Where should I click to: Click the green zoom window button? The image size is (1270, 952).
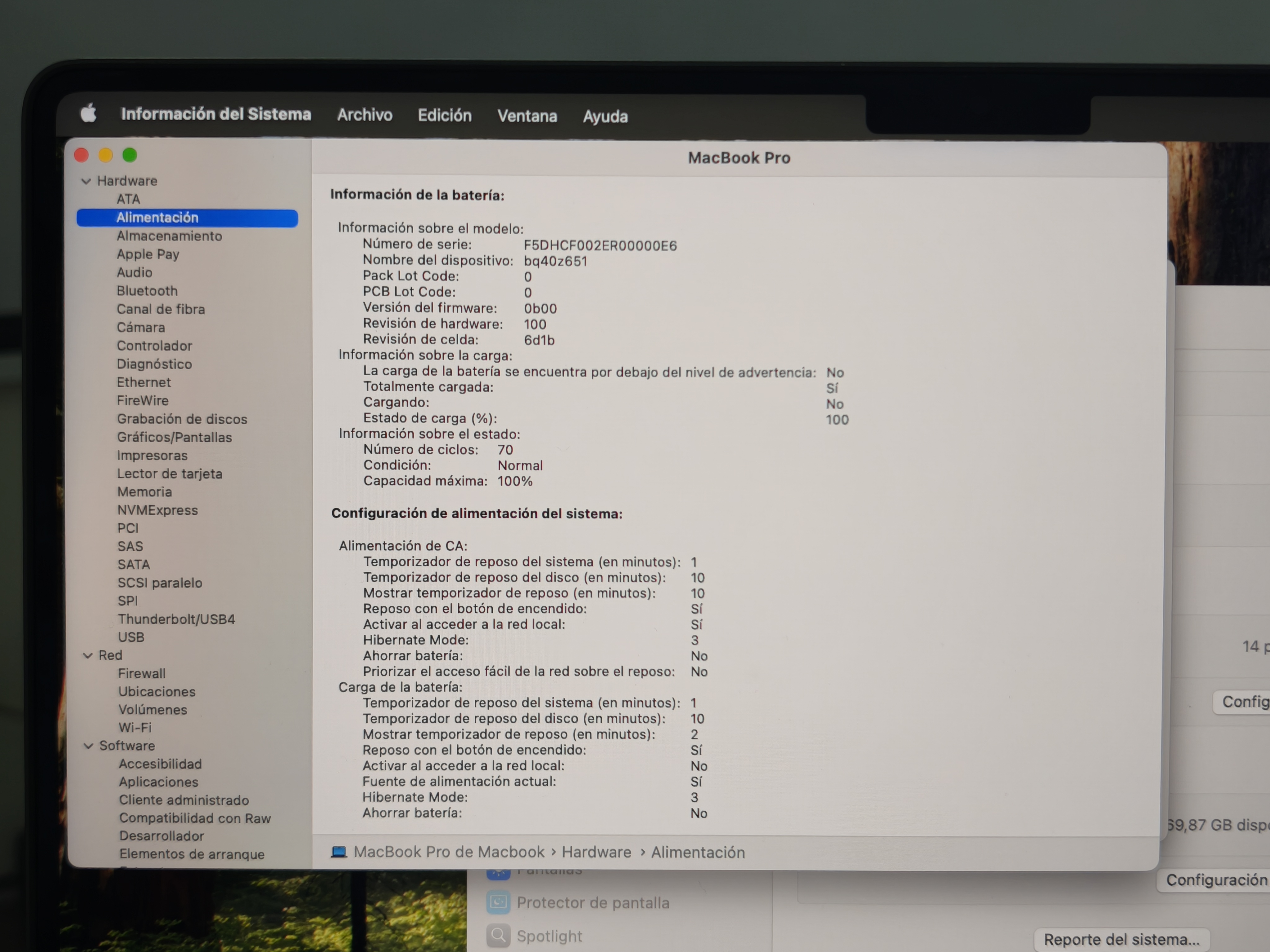130,155
